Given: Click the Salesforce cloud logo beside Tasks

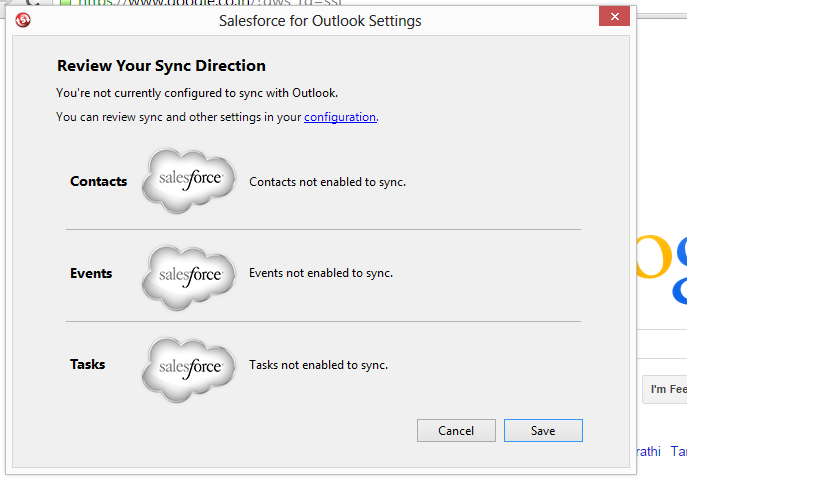Looking at the screenshot, I should (x=189, y=366).
